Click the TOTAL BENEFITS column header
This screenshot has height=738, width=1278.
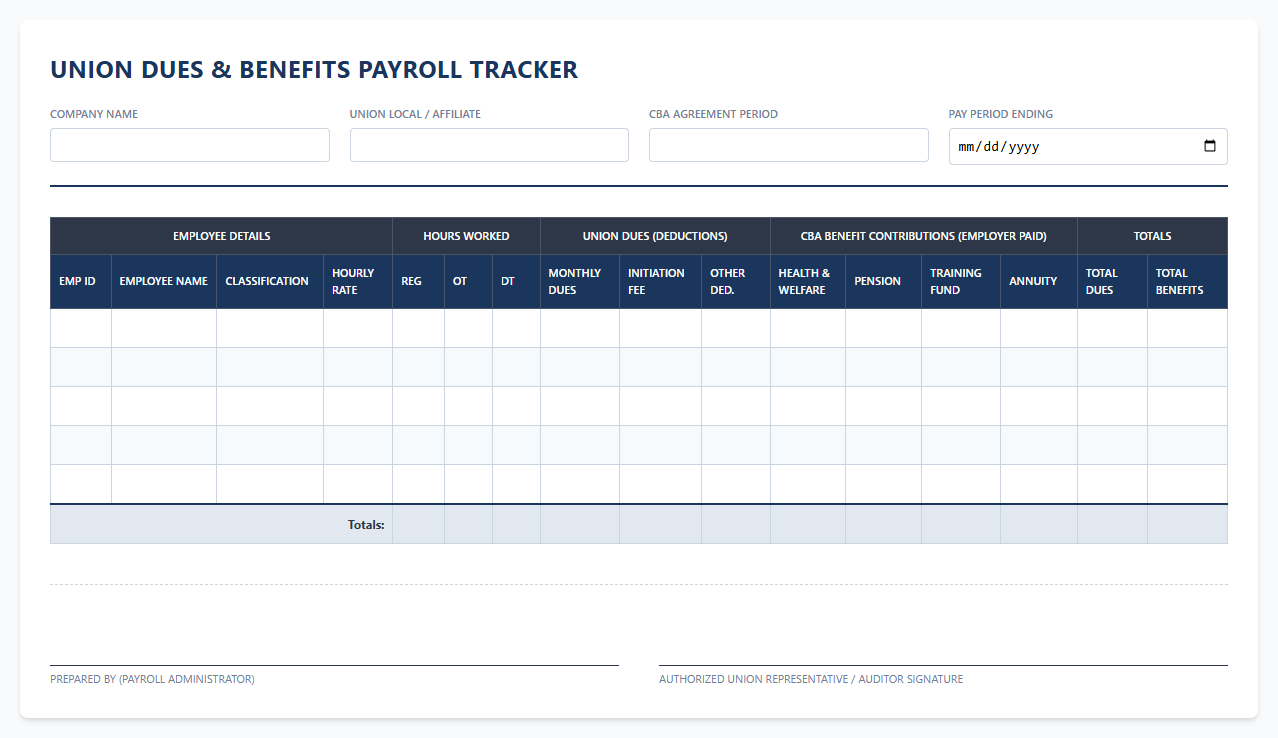[x=1188, y=282]
